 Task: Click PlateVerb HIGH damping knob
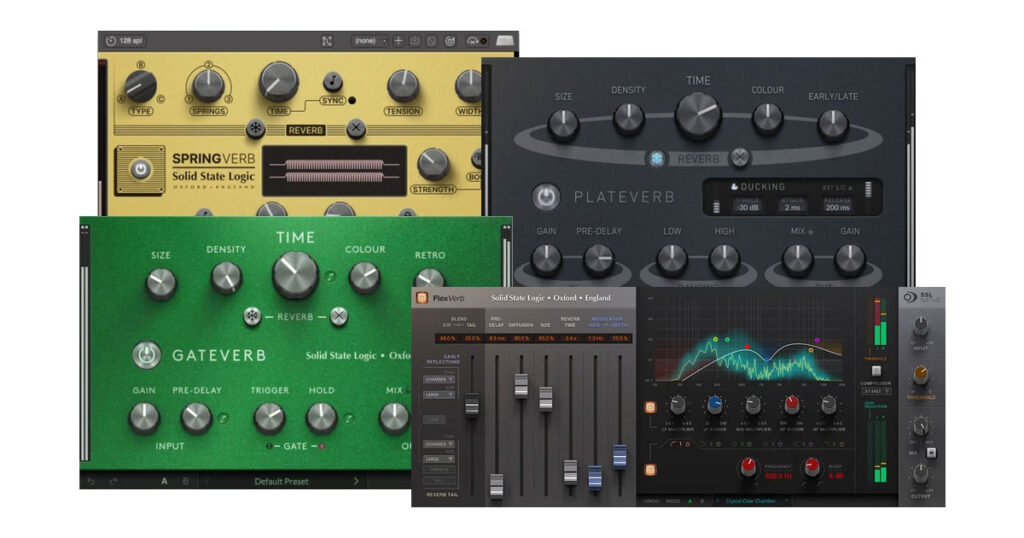click(724, 260)
